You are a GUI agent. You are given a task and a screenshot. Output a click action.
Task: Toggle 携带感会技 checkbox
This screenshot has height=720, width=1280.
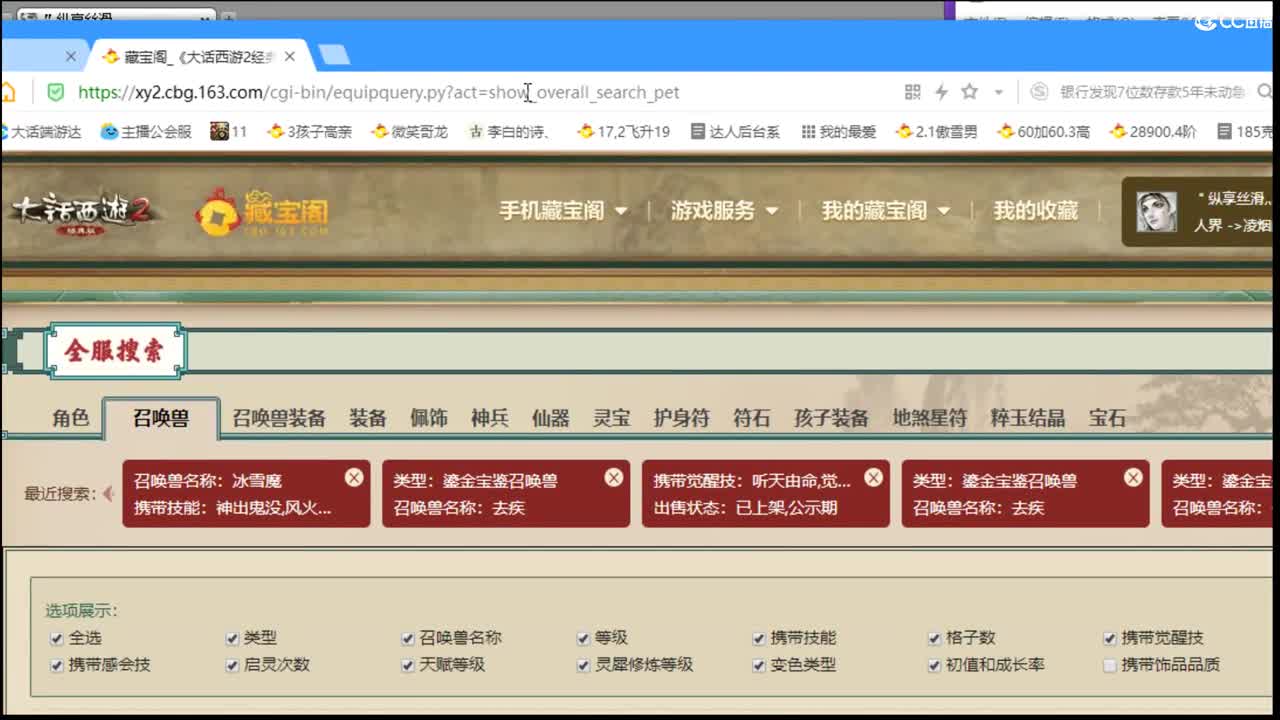pyautogui.click(x=57, y=665)
